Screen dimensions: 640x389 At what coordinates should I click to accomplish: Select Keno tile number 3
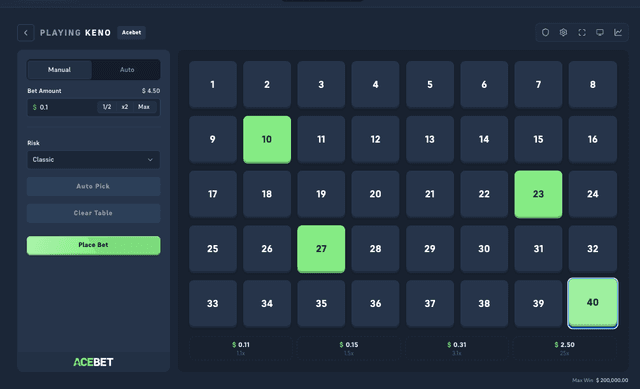pos(321,84)
